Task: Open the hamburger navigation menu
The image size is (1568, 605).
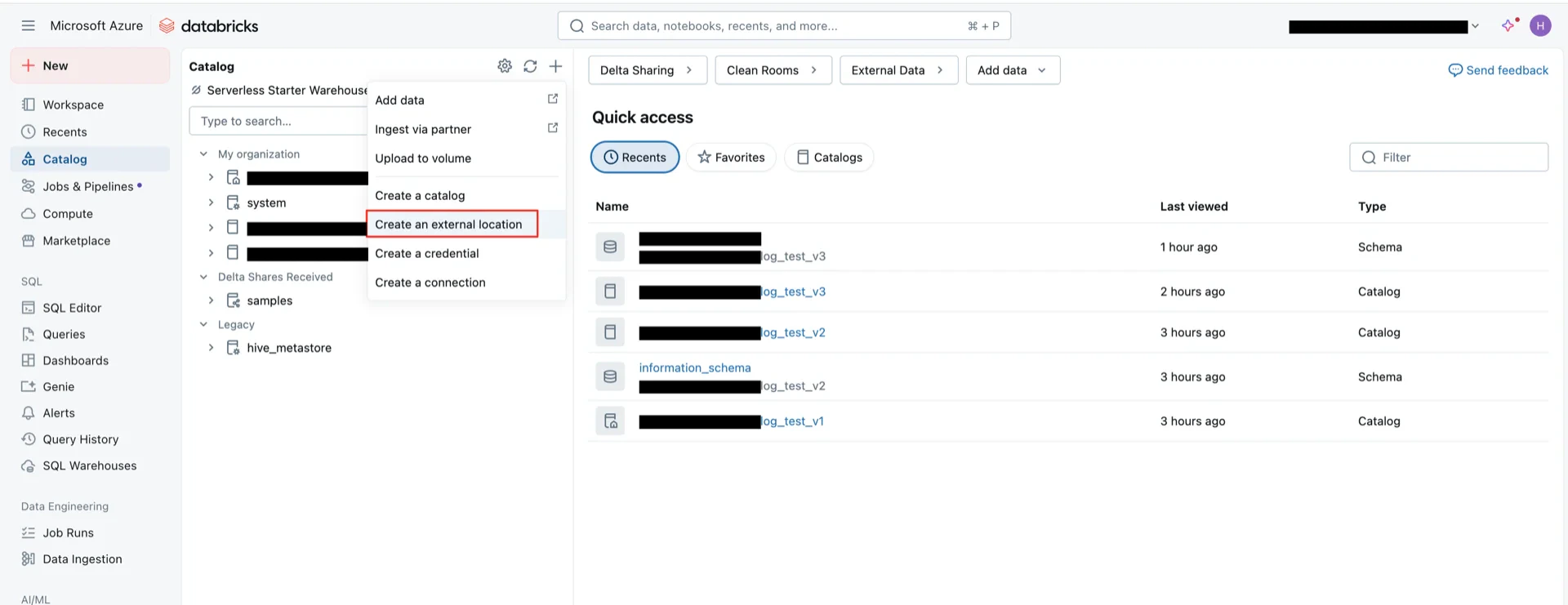Action: [28, 25]
